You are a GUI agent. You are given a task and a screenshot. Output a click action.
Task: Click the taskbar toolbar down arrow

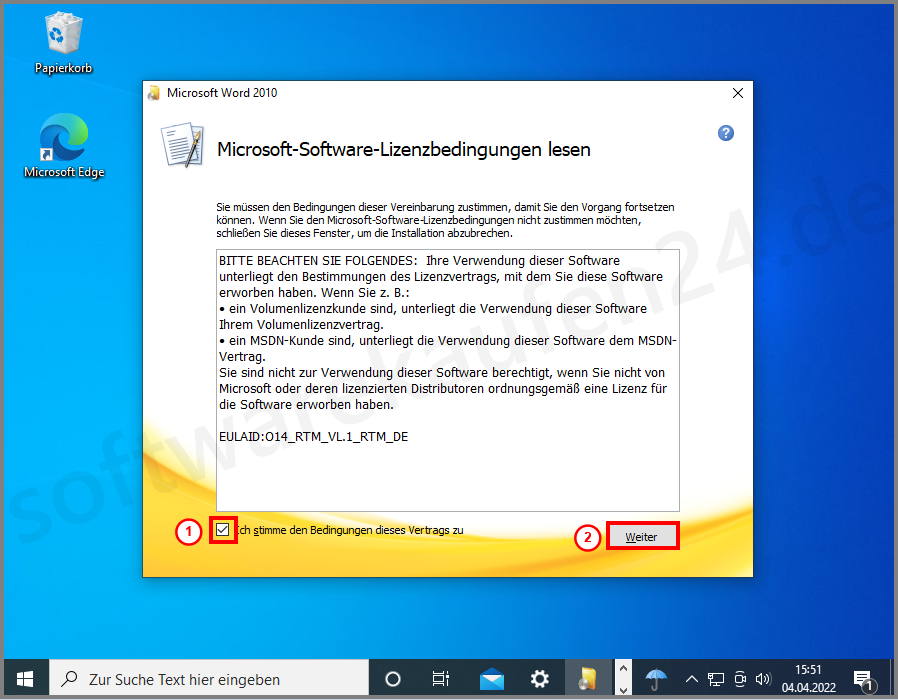623,690
